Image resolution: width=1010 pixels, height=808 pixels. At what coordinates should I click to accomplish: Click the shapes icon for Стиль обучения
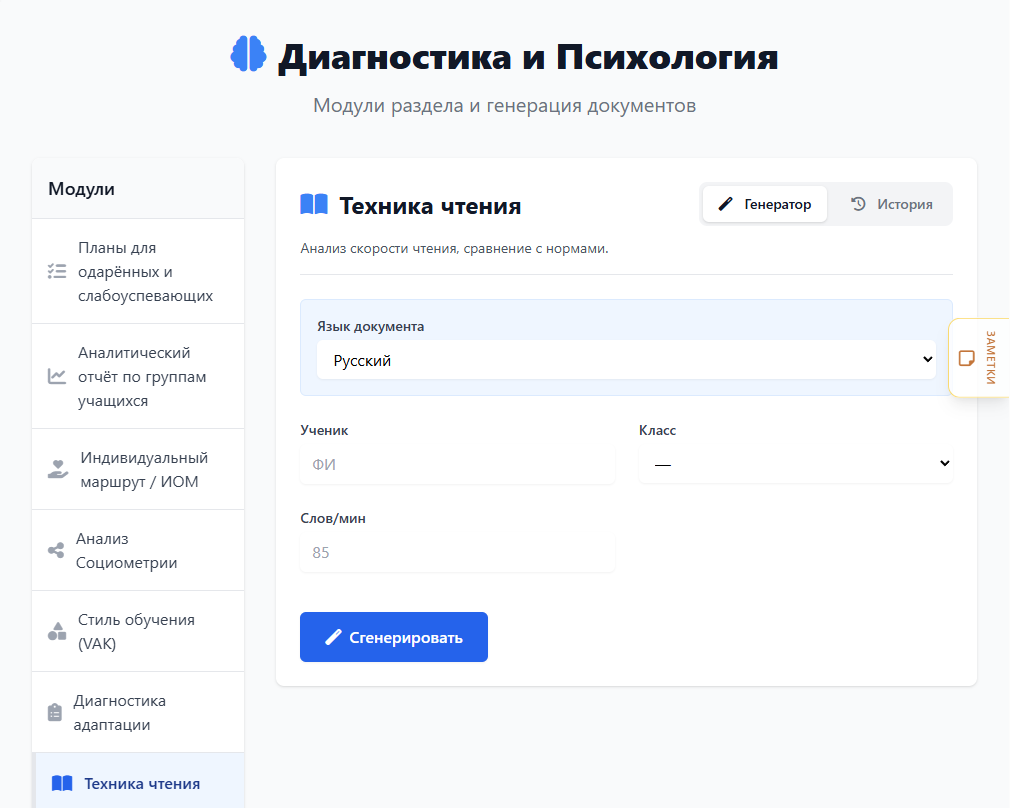pos(57,631)
